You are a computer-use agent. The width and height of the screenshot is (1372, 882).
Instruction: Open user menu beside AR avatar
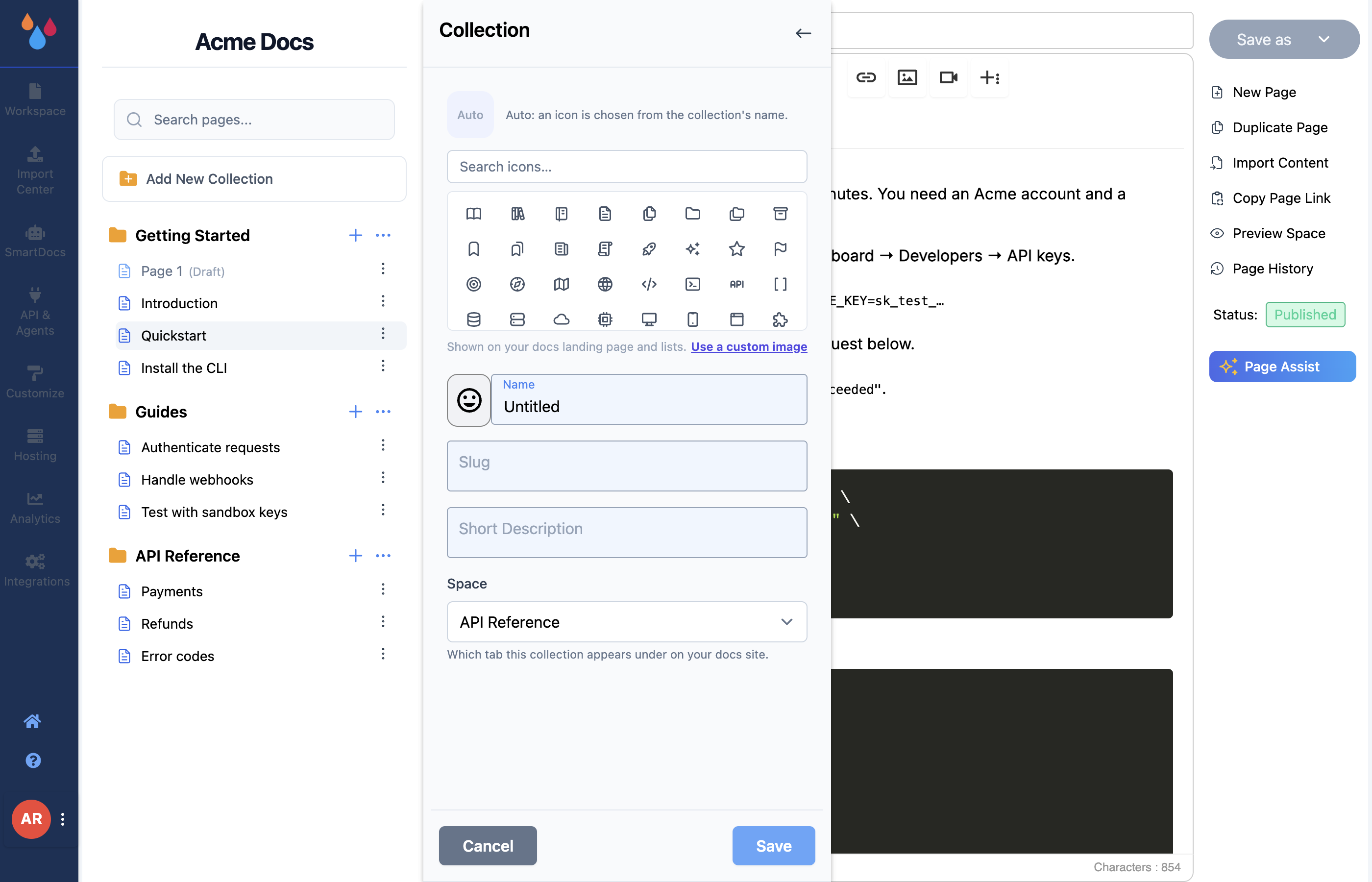pos(63,819)
